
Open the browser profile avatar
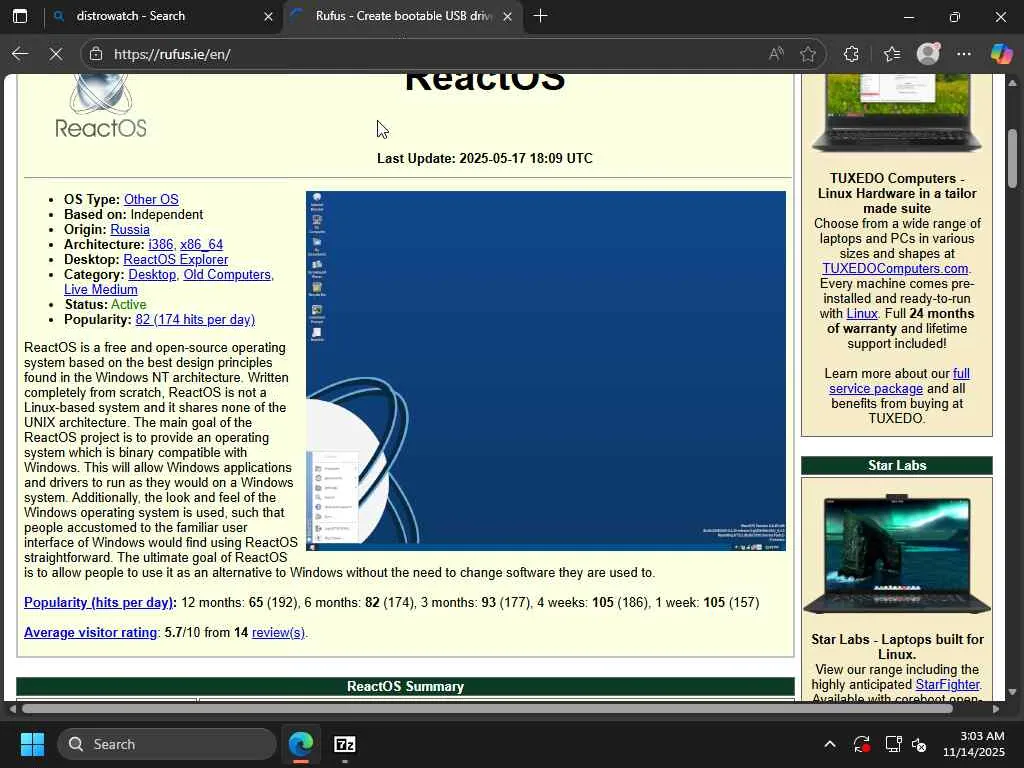[x=928, y=54]
